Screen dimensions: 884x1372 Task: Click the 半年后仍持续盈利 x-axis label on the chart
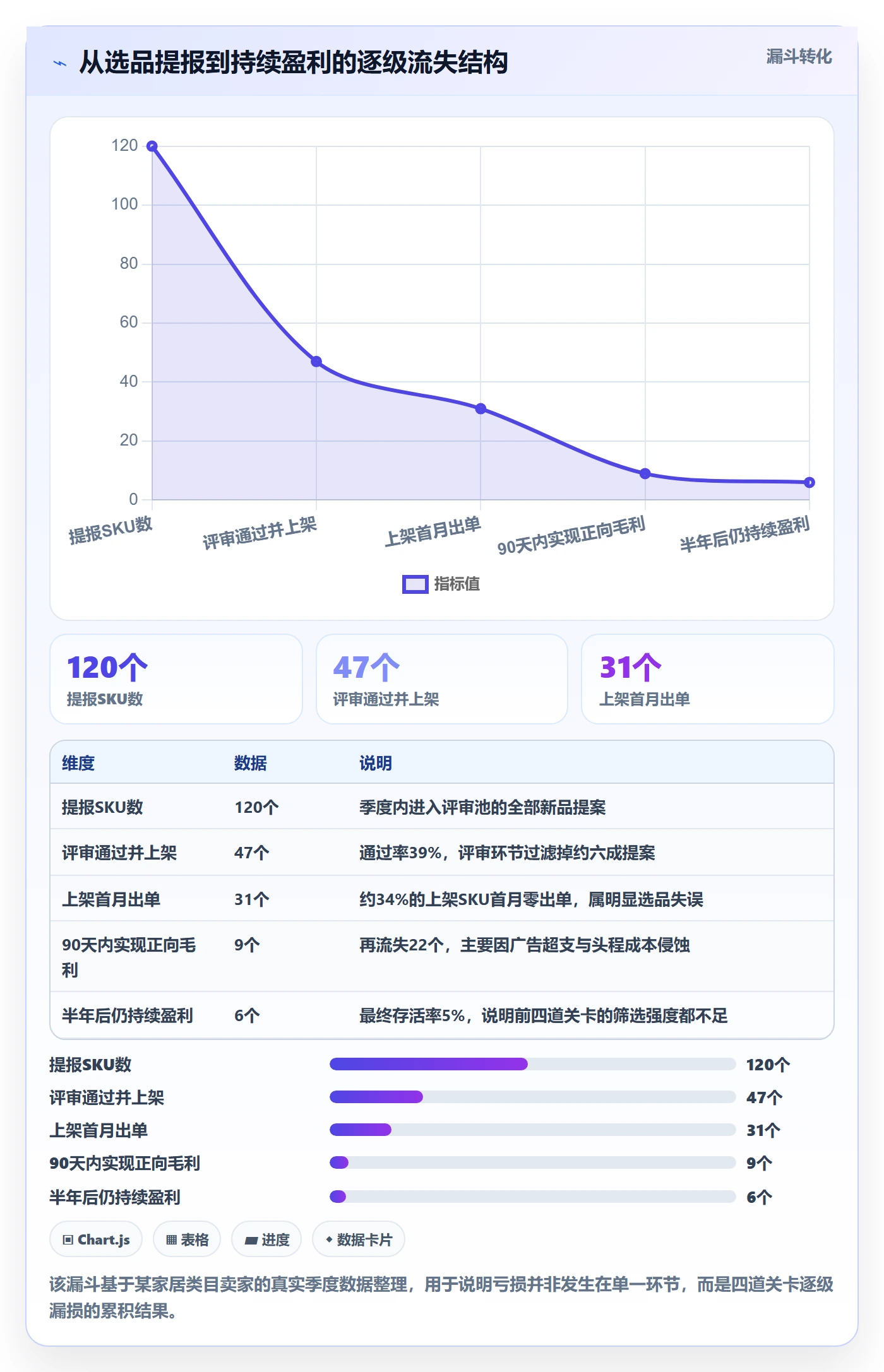click(744, 534)
